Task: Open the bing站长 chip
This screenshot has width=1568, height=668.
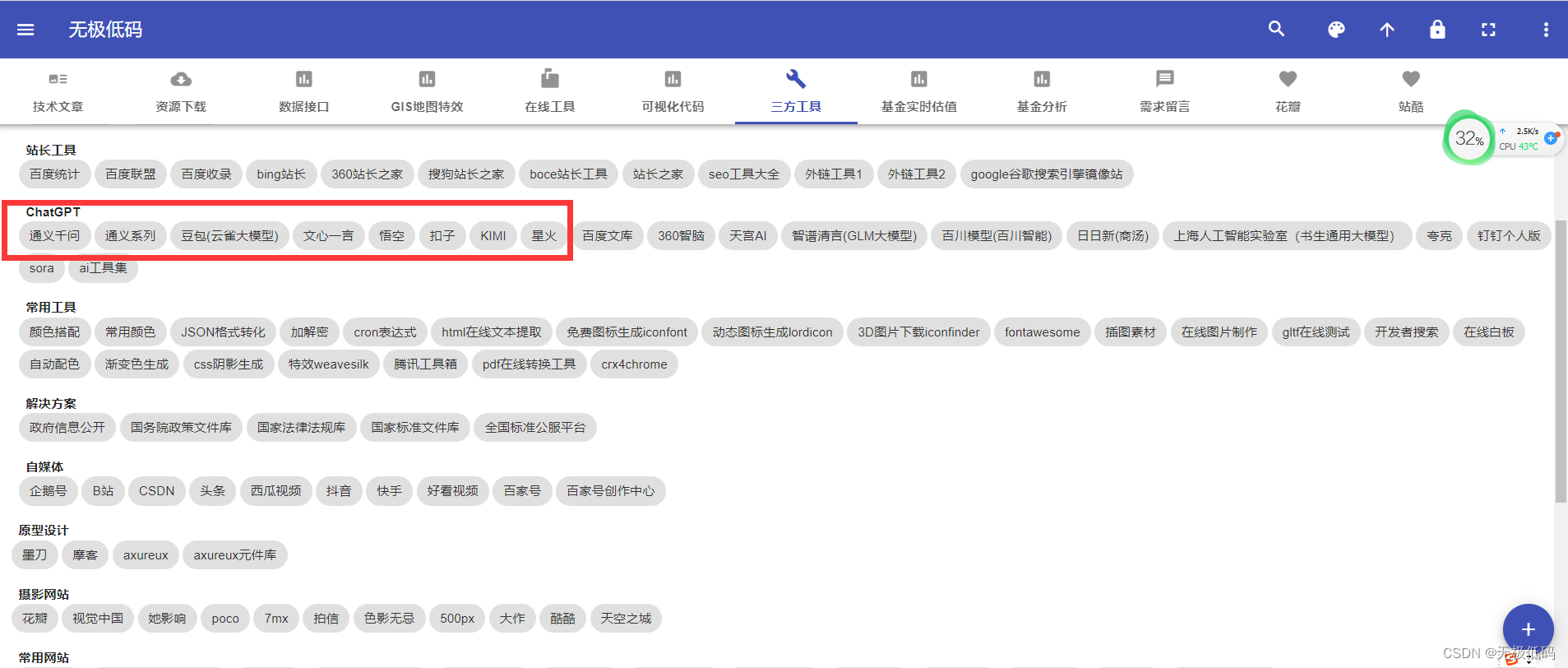Action: [x=281, y=174]
